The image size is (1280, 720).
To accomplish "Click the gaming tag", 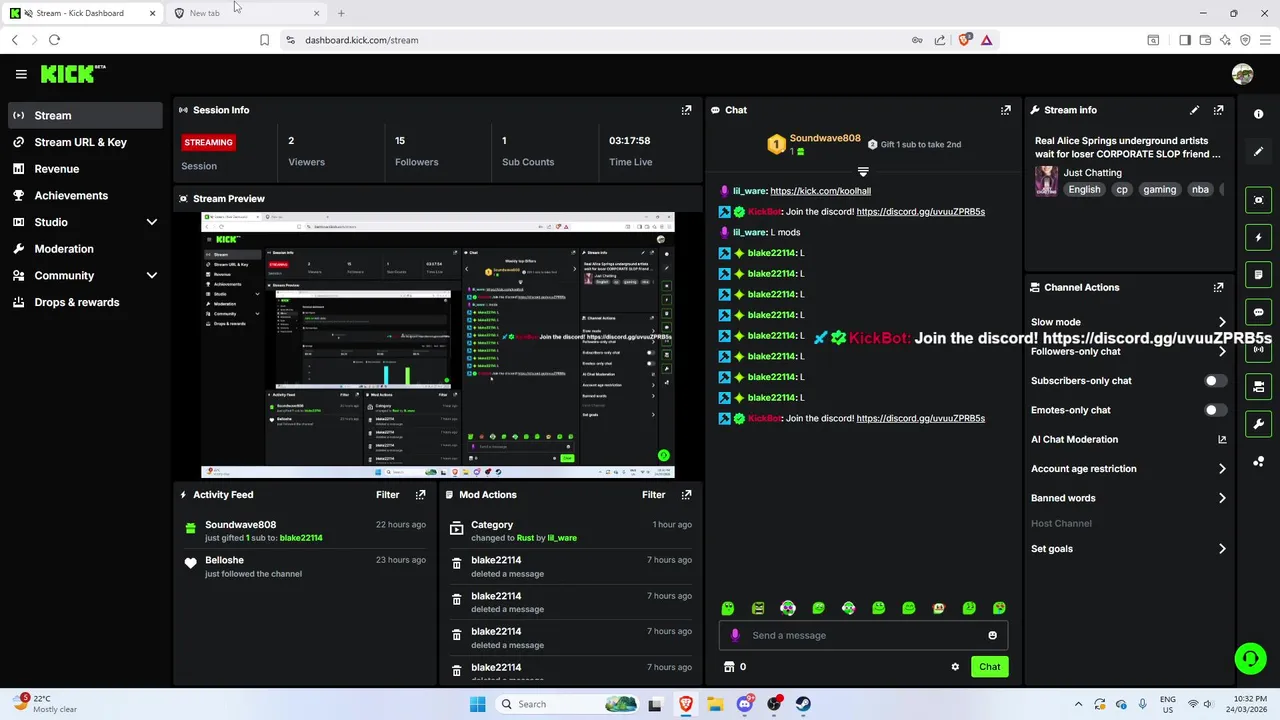I will pos(1159,189).
